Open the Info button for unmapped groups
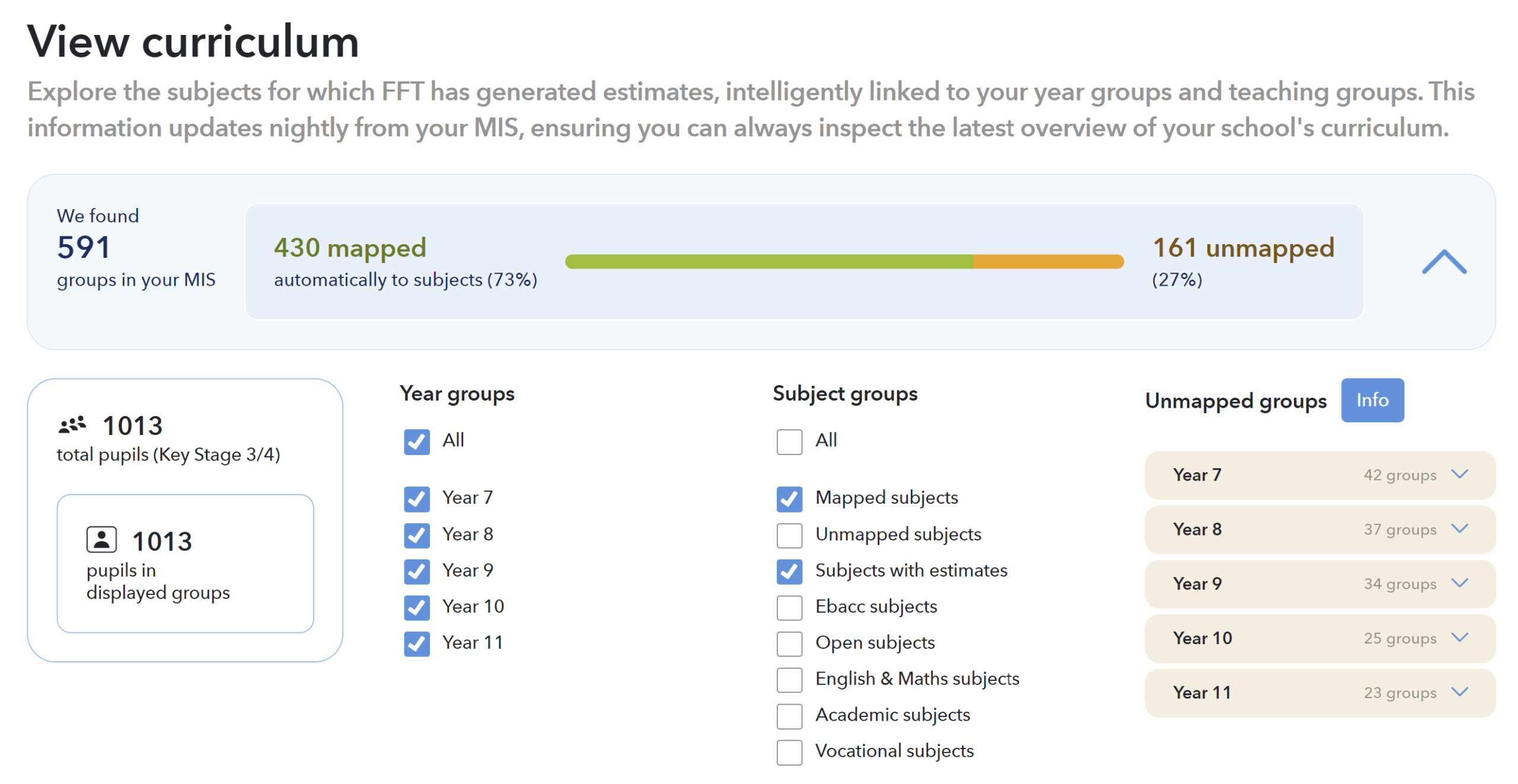Viewport: 1518px width, 784px height. click(1372, 401)
